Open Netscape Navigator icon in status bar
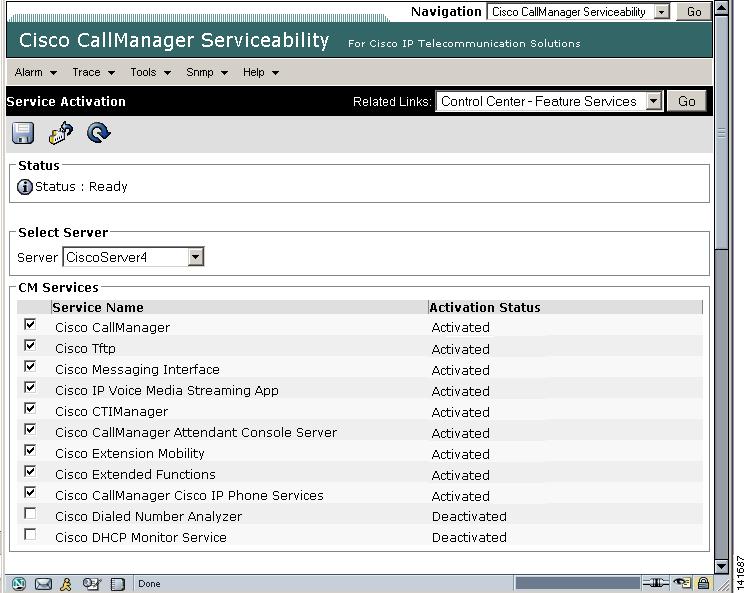Image resolution: width=747 pixels, height=593 pixels. coord(19,583)
